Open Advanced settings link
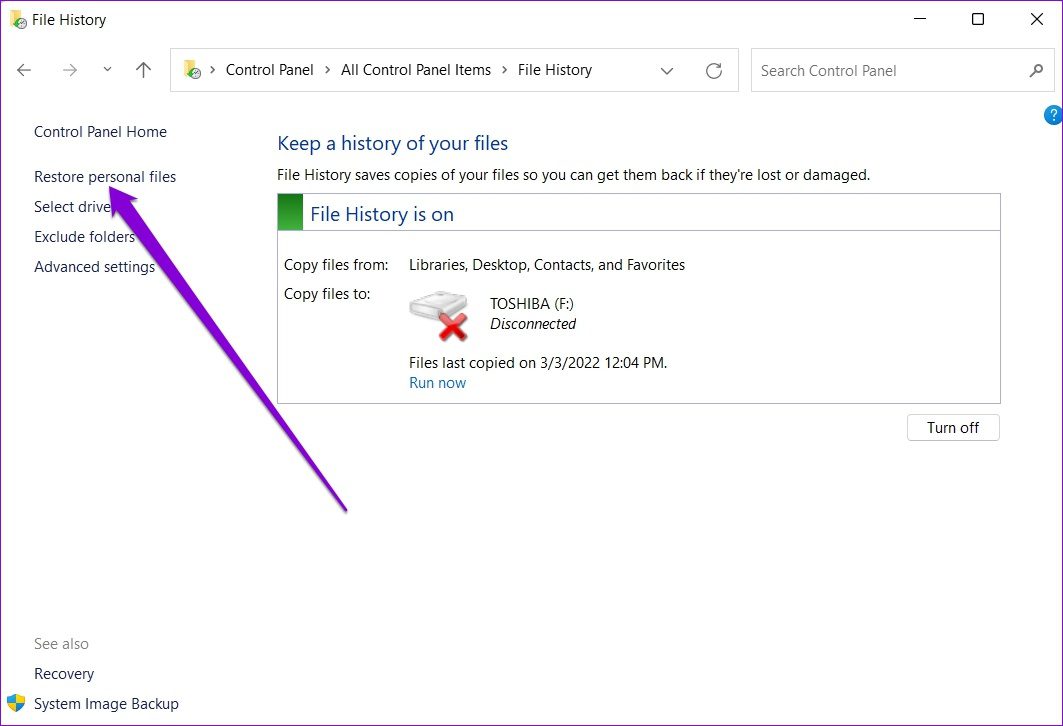 coord(94,267)
